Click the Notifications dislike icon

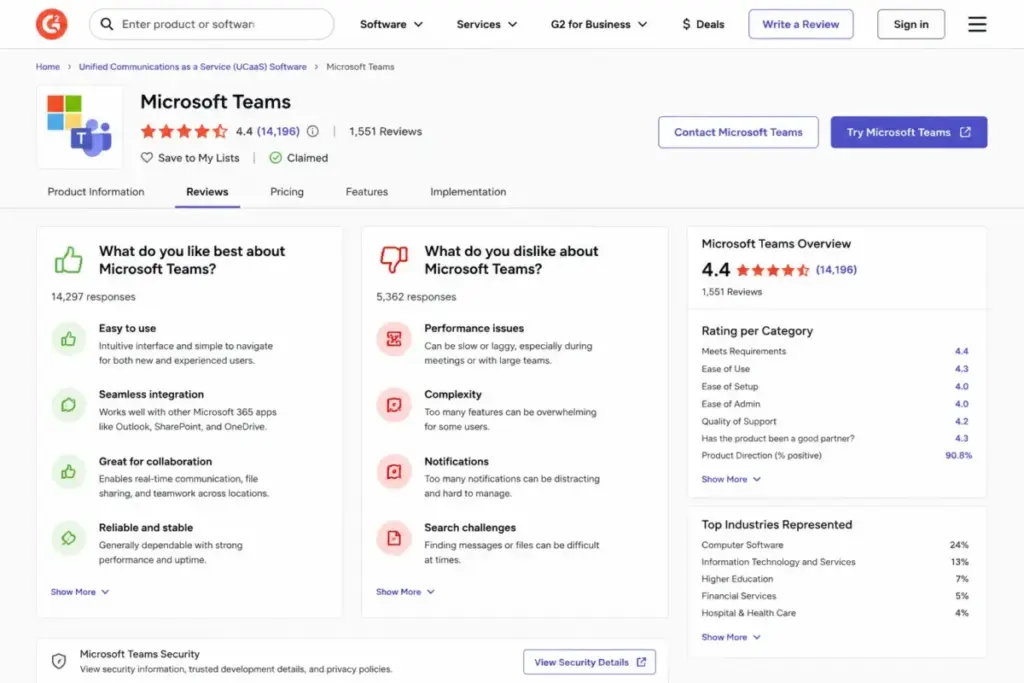(394, 471)
